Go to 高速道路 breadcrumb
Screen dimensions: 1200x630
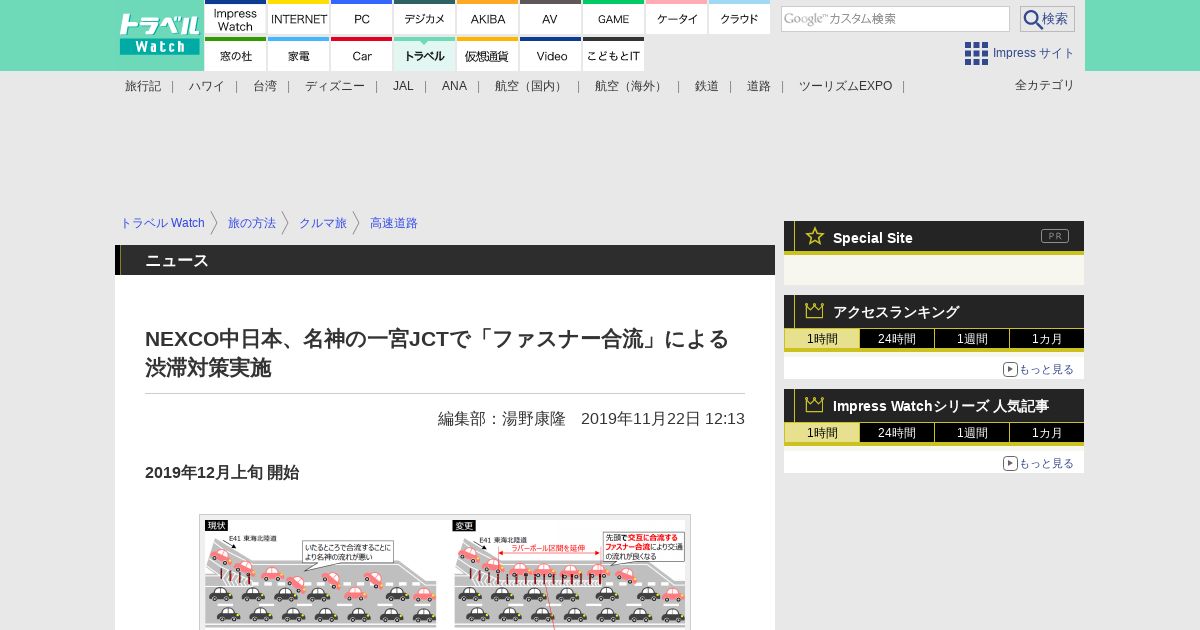pyautogui.click(x=394, y=223)
